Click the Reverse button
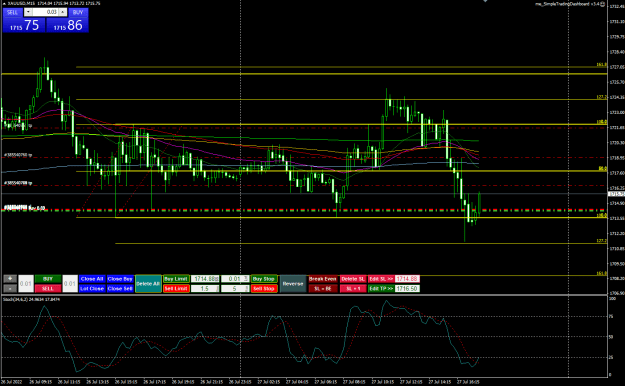Screen dimensions: 625x386 293,284
